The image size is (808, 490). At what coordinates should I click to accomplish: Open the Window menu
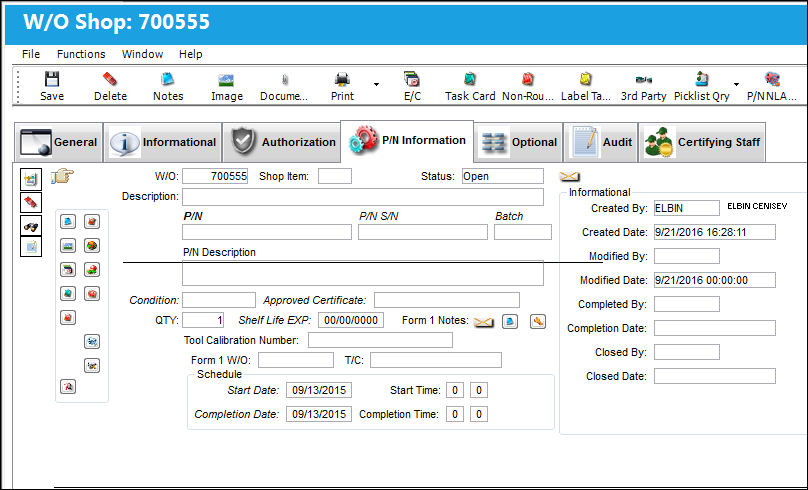pos(142,54)
